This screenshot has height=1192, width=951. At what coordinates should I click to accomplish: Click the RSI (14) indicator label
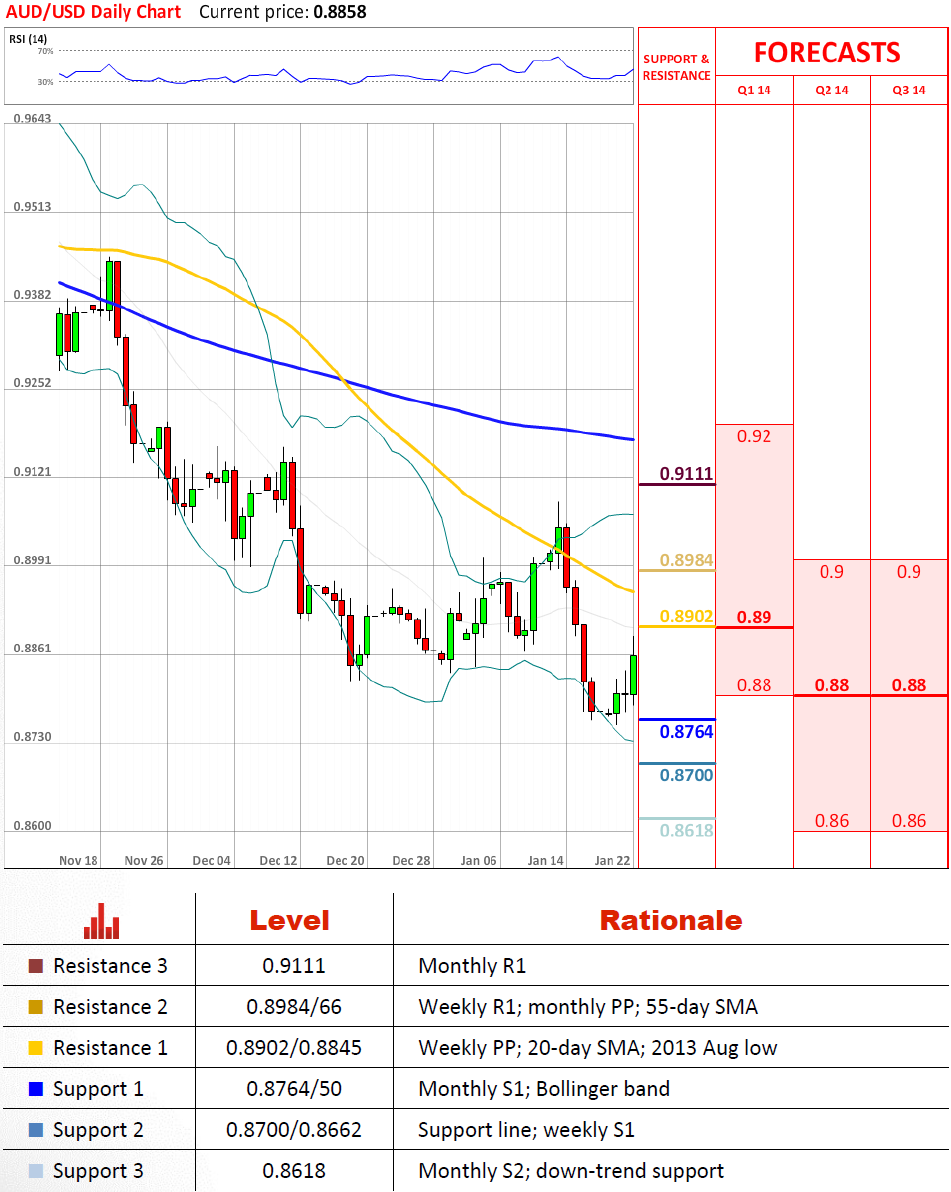point(28,39)
